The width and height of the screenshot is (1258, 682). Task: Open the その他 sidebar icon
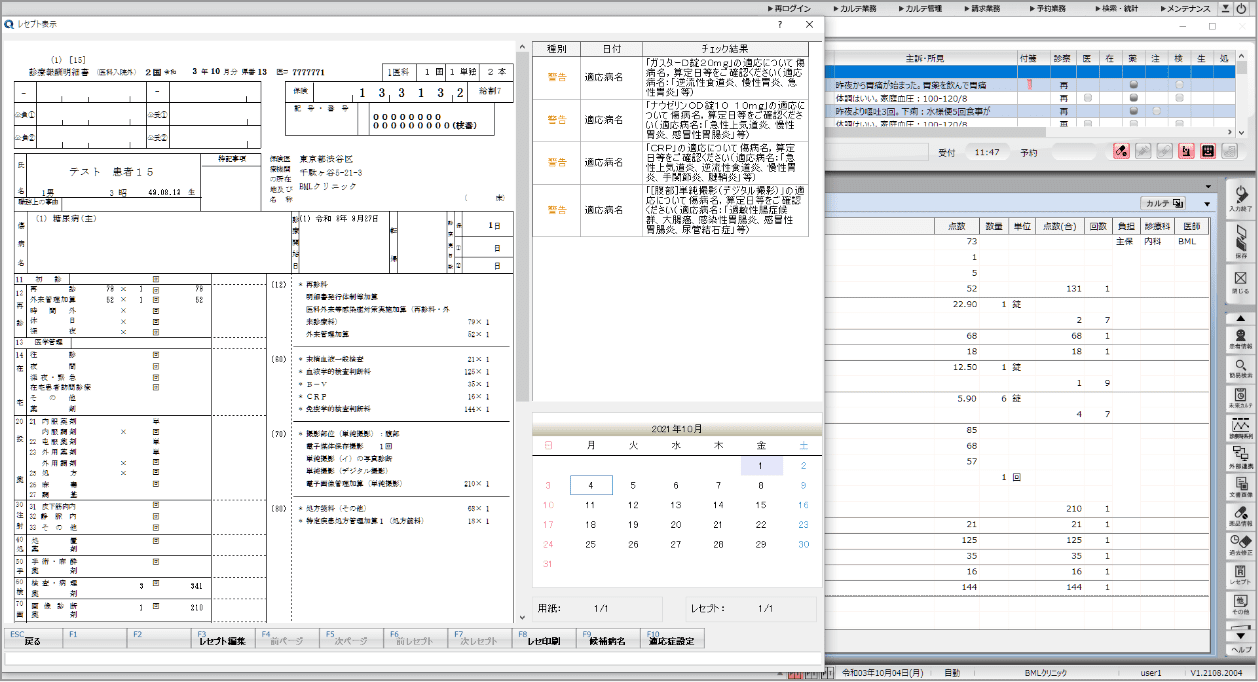click(x=1241, y=603)
